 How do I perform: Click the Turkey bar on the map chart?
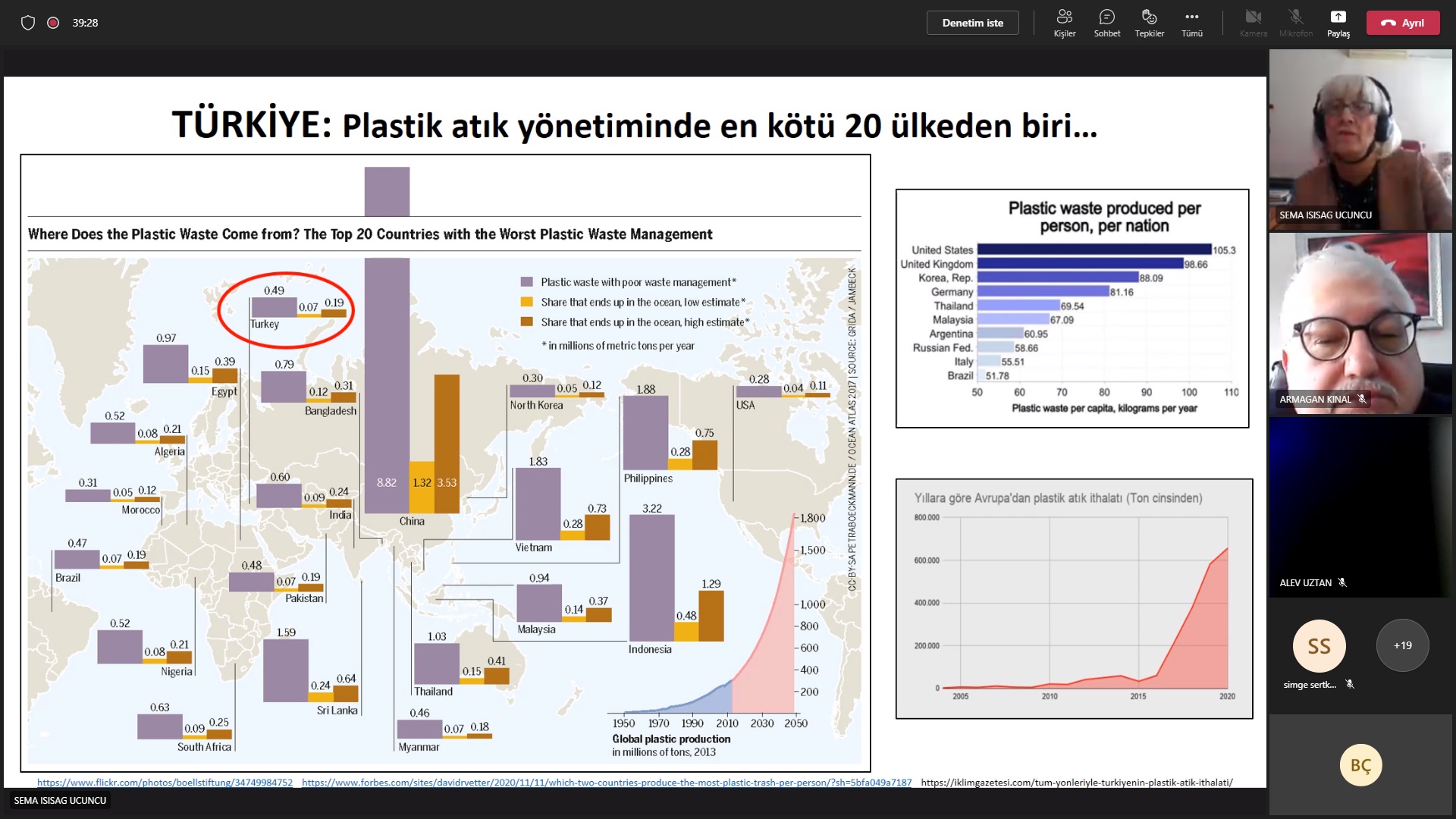tap(274, 307)
